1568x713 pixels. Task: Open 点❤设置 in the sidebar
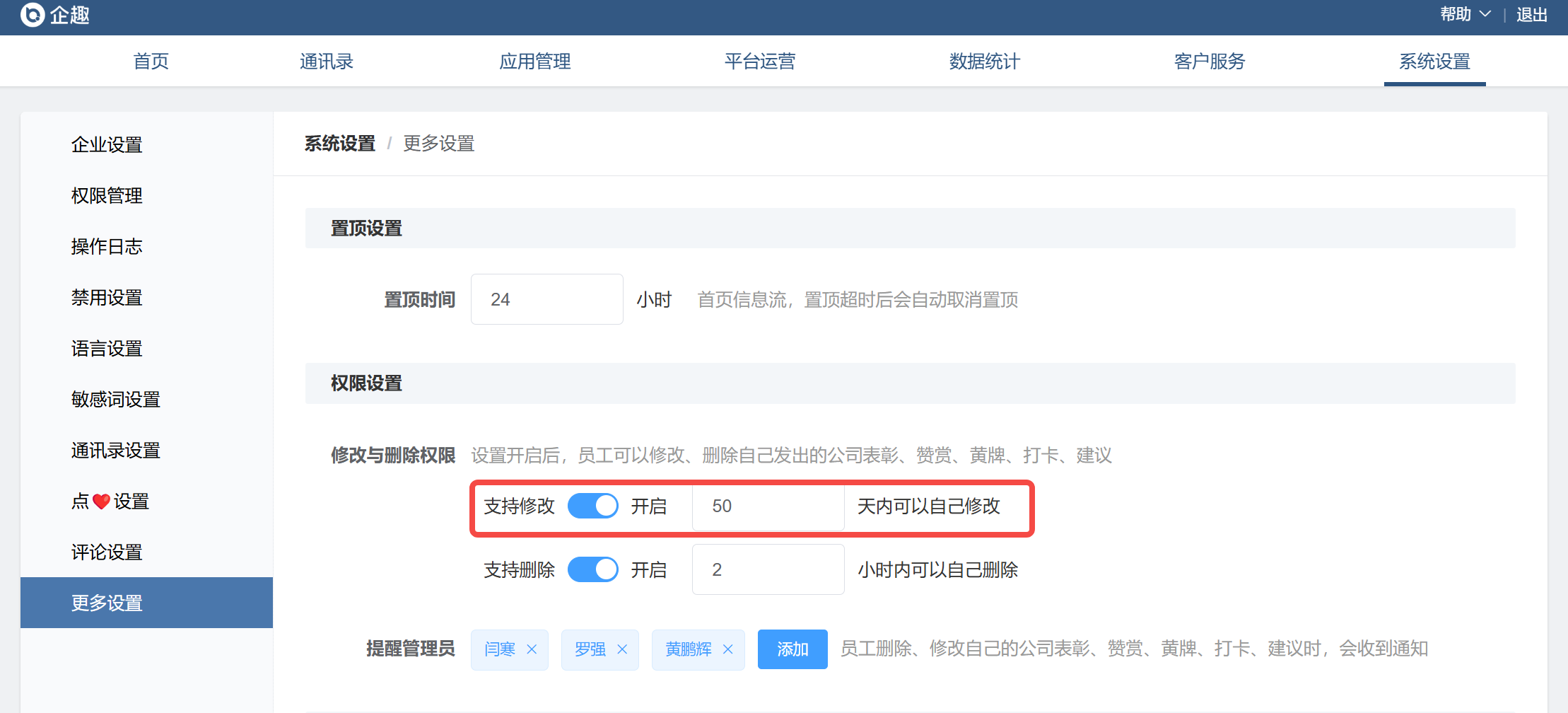coord(110,502)
